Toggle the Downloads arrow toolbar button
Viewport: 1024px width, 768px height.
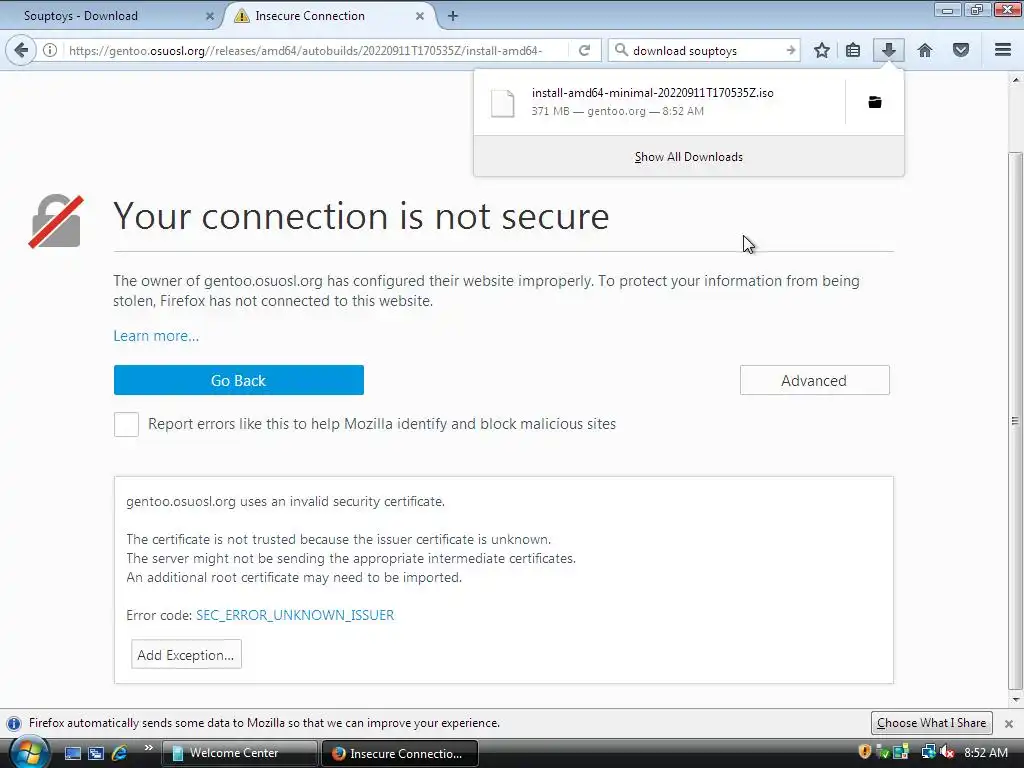tap(888, 50)
